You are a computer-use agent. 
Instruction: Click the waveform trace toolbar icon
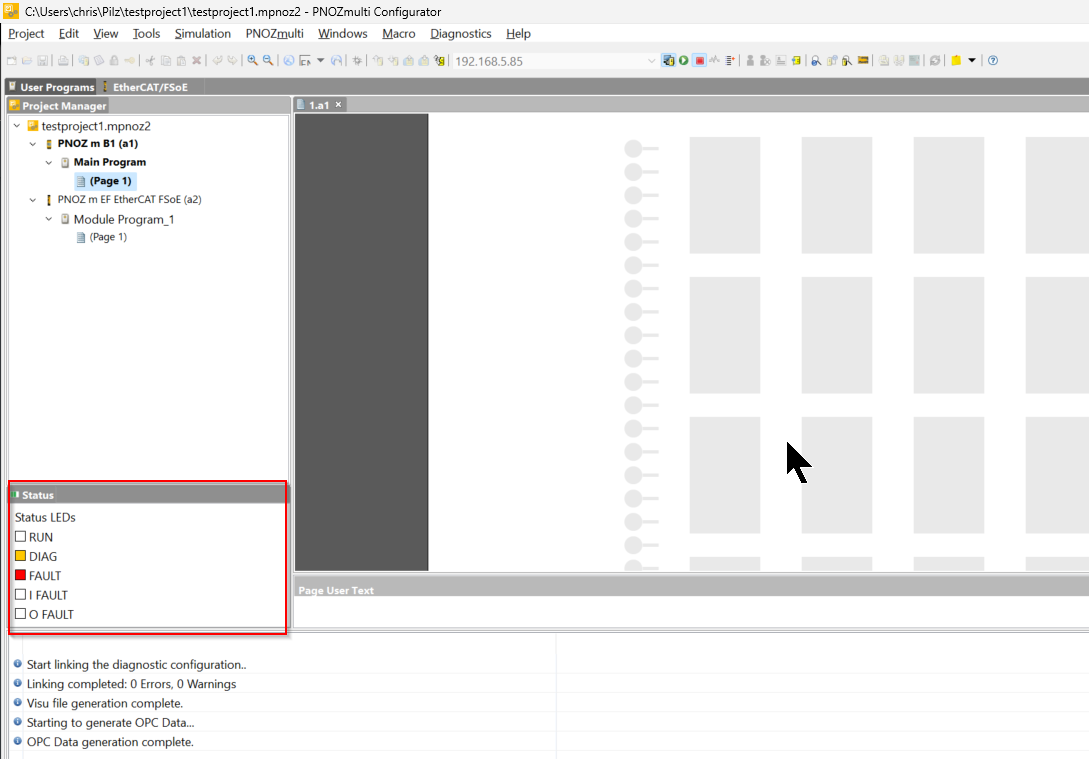(715, 60)
